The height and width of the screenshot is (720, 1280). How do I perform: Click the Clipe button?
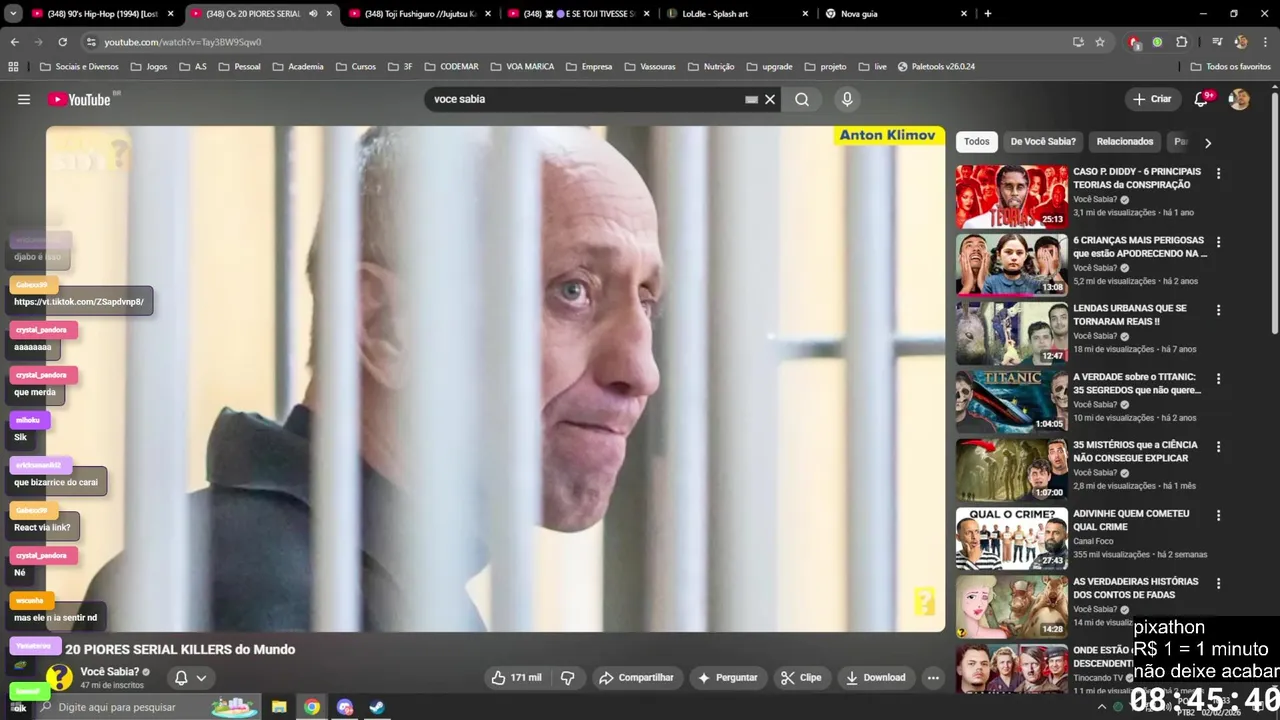click(801, 677)
